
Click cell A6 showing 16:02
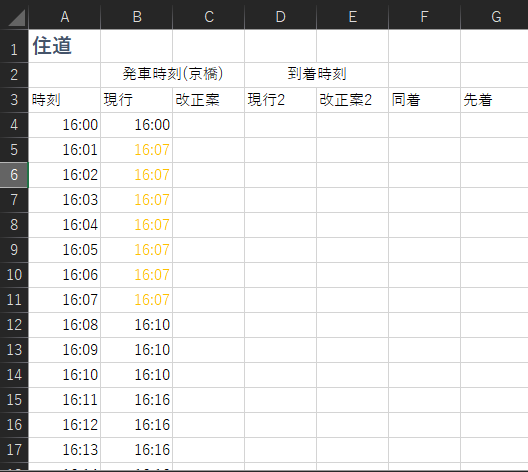(65, 175)
